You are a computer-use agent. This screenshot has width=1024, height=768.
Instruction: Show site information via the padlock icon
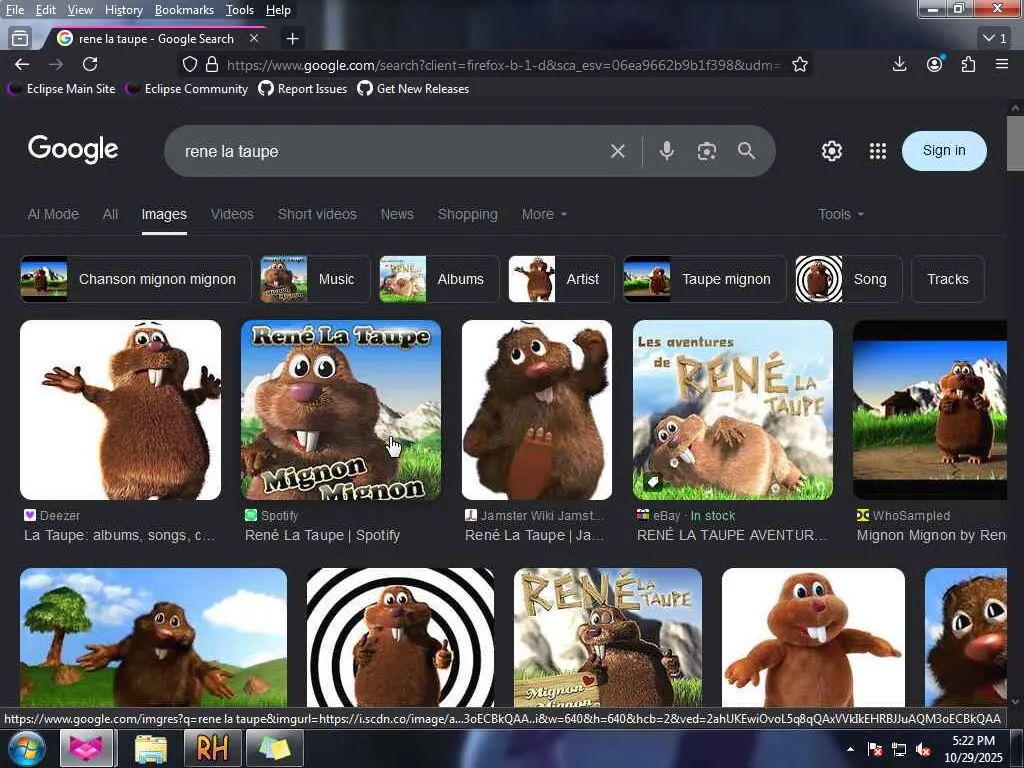(212, 65)
